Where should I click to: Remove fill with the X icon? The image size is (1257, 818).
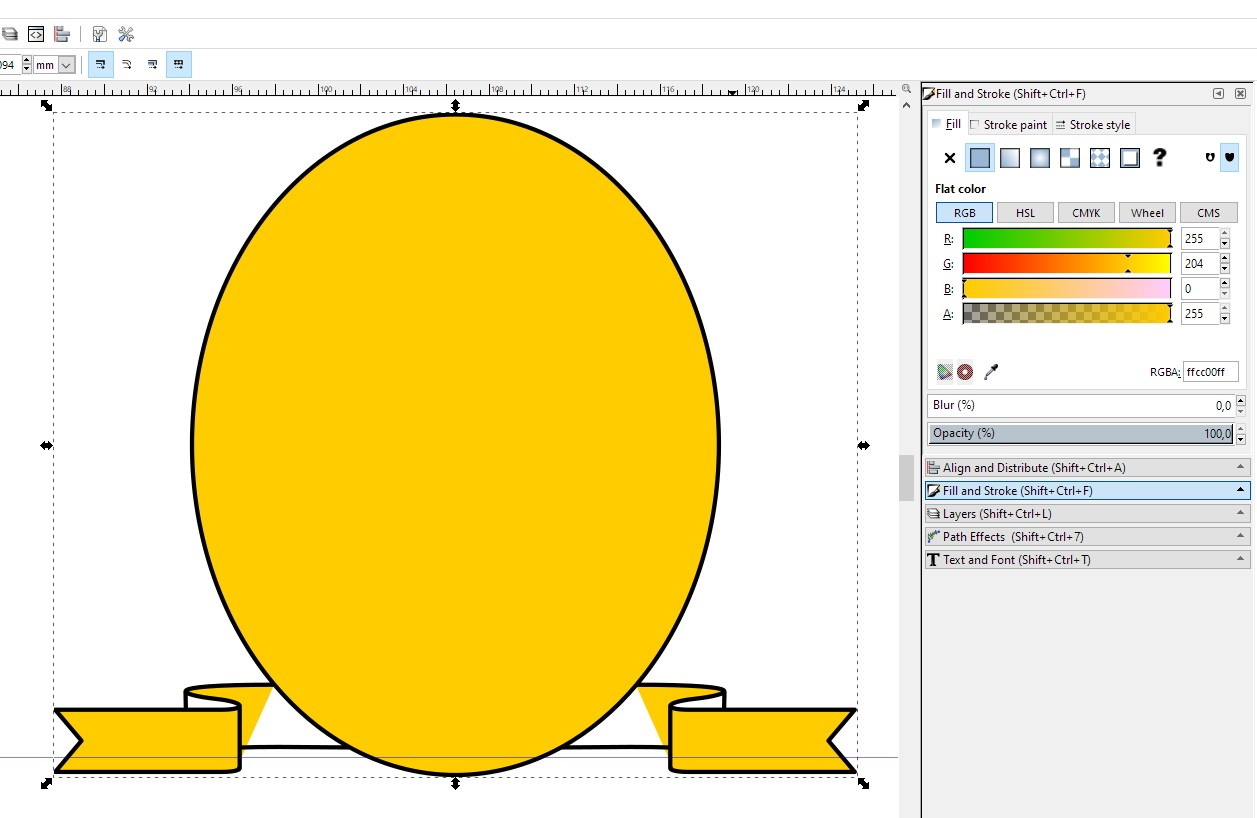pos(948,157)
